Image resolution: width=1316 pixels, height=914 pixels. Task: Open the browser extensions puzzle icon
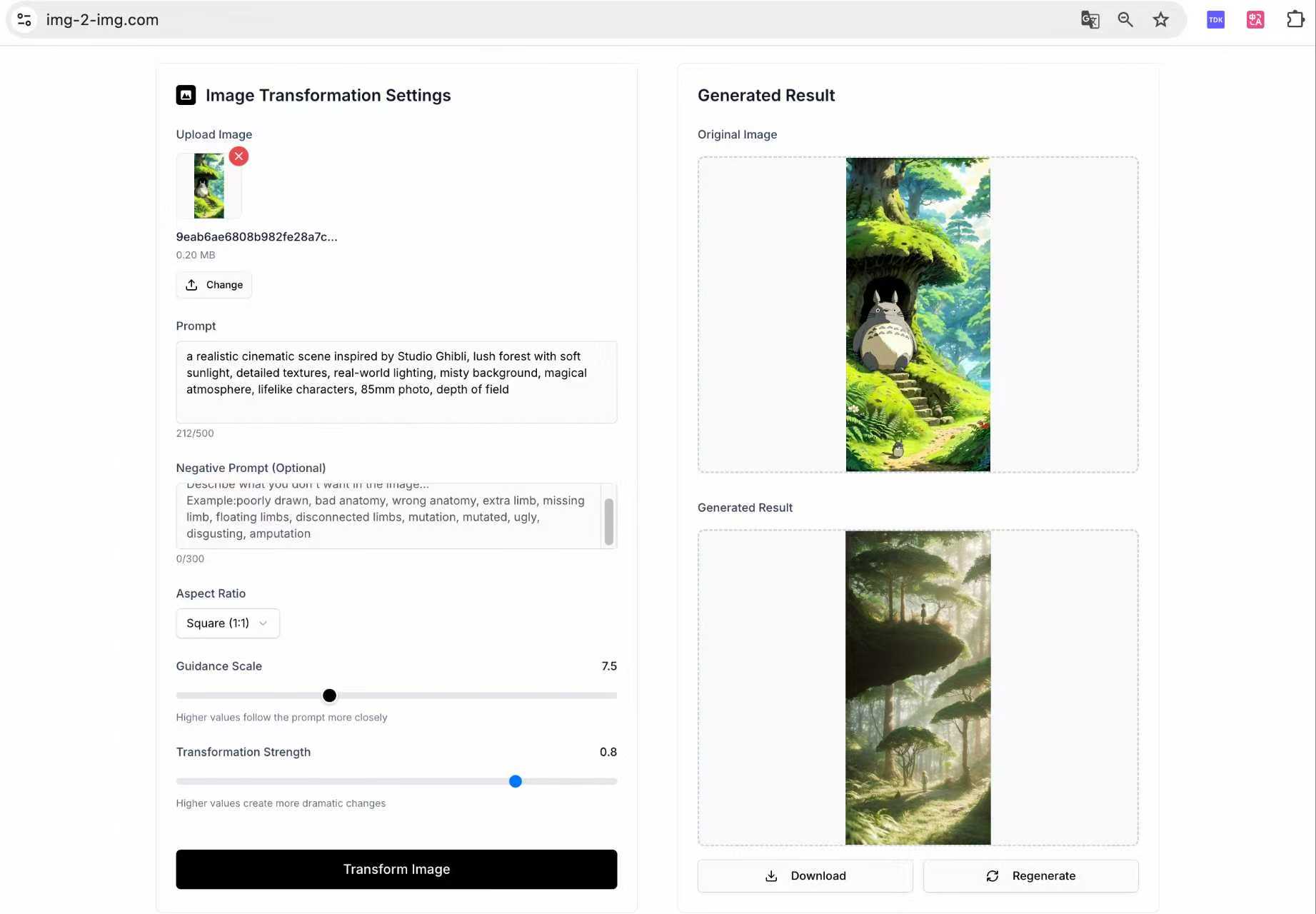coord(1295,19)
